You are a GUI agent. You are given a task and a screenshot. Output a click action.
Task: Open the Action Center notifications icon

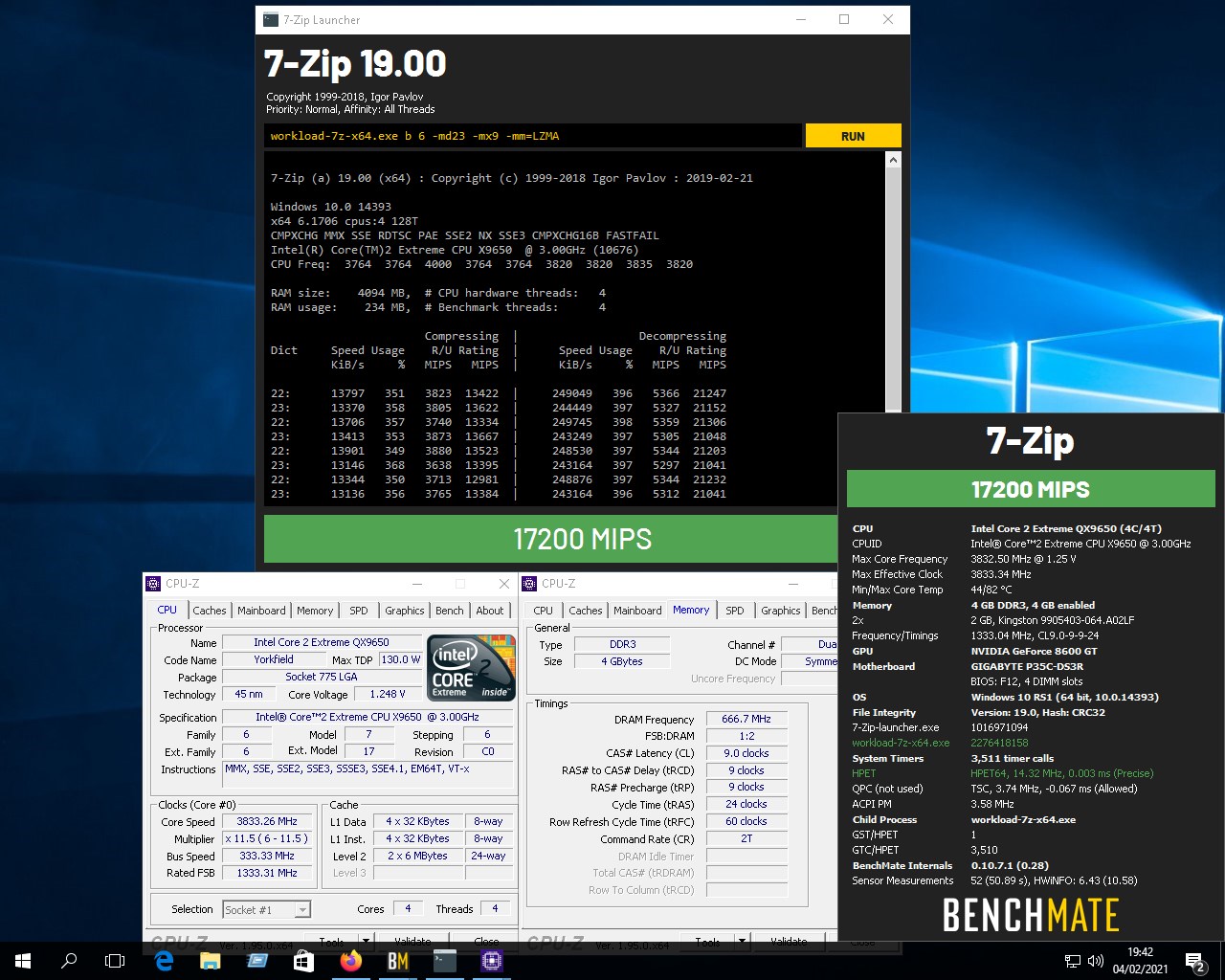(1195, 961)
